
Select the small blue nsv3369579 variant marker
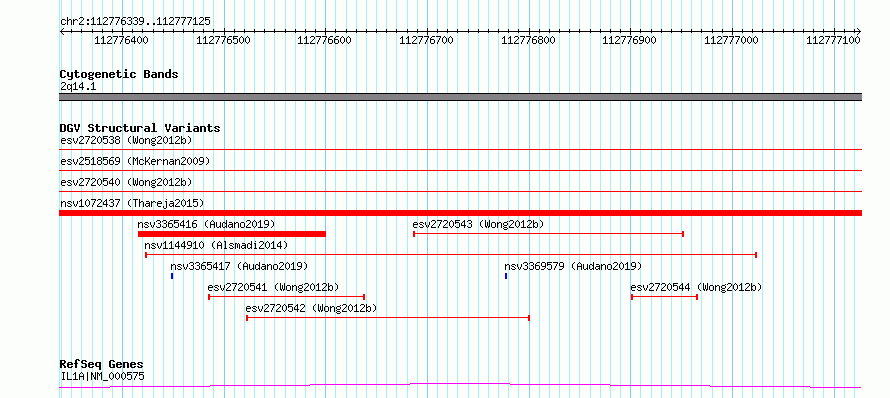[x=506, y=276]
